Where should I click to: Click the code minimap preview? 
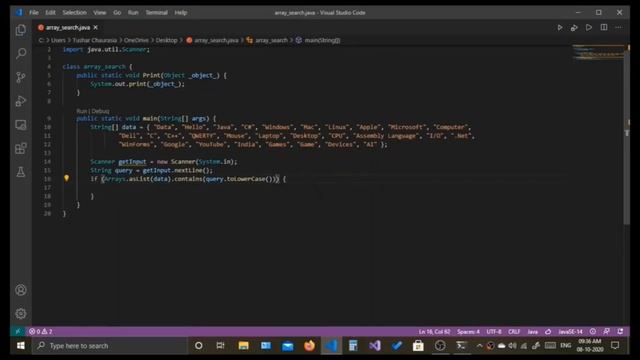(x=598, y=53)
